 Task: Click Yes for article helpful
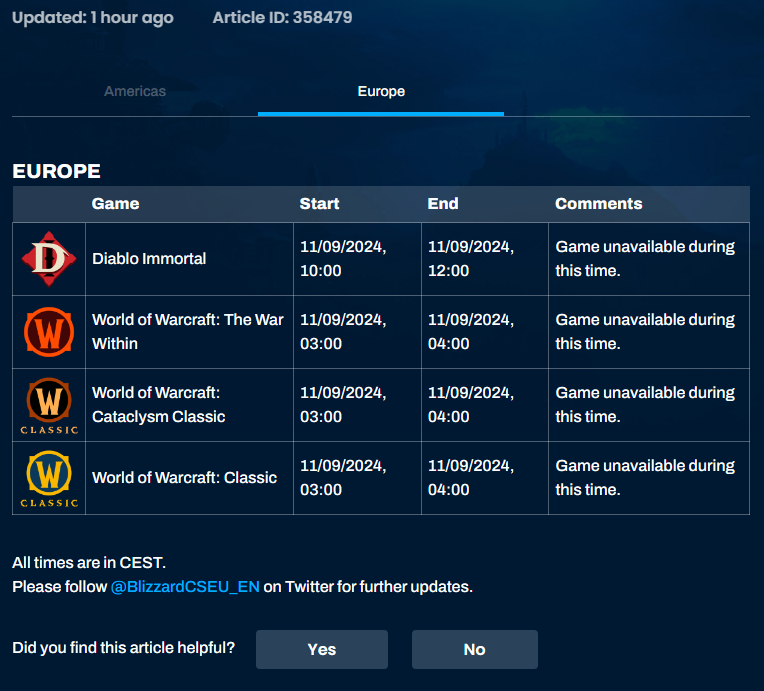tap(322, 649)
